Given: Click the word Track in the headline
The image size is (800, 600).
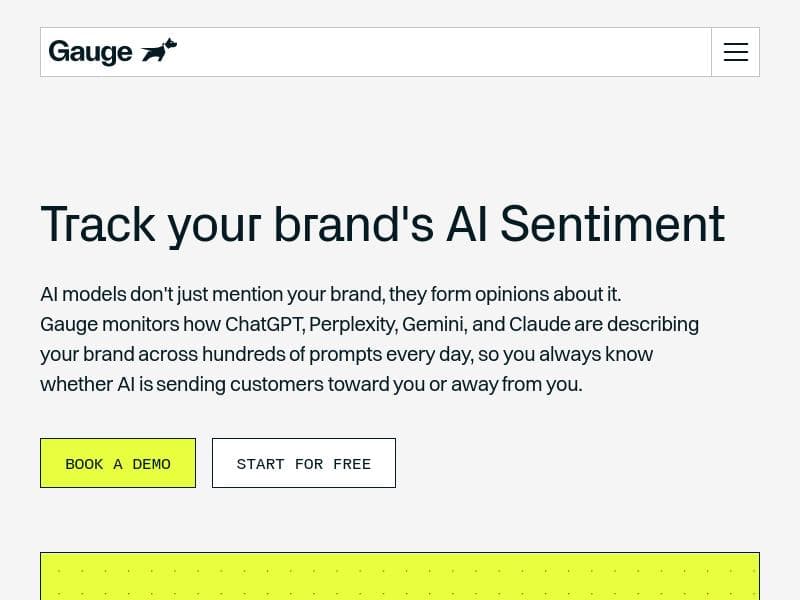Looking at the screenshot, I should click(x=97, y=224).
